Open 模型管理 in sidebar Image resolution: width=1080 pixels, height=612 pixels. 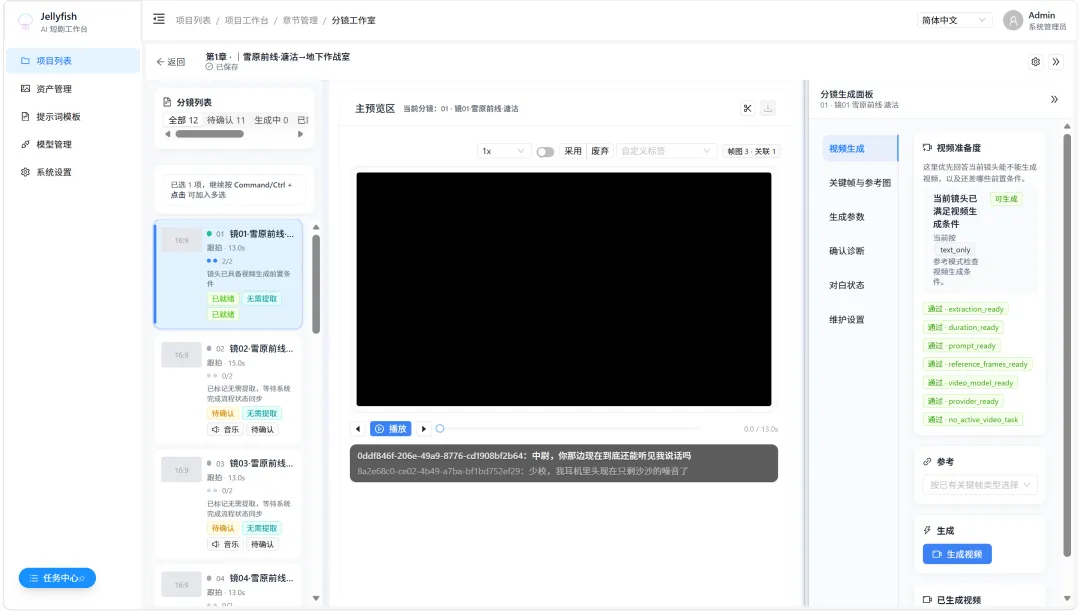[x=73, y=144]
